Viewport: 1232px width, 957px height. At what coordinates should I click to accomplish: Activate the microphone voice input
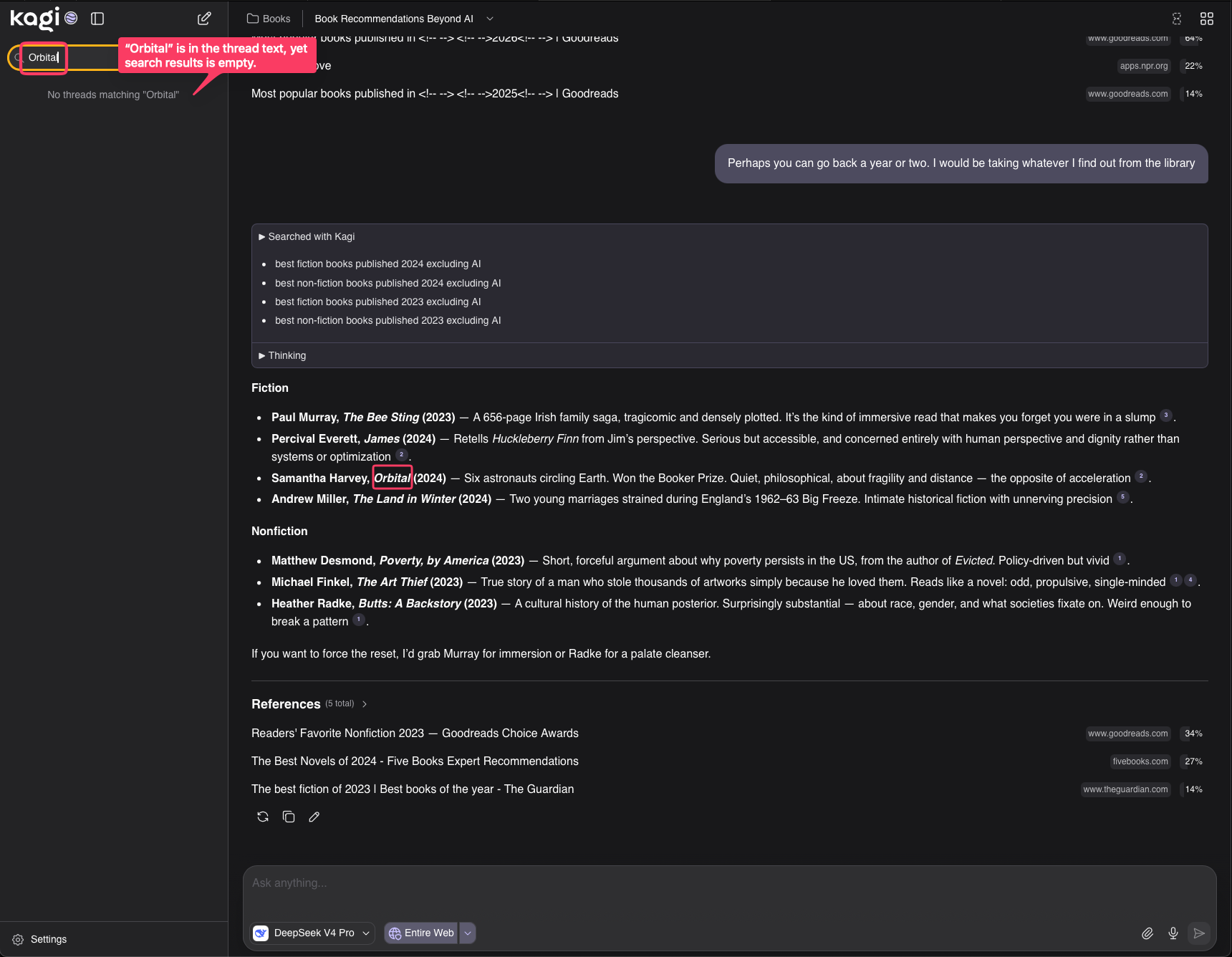(x=1173, y=933)
